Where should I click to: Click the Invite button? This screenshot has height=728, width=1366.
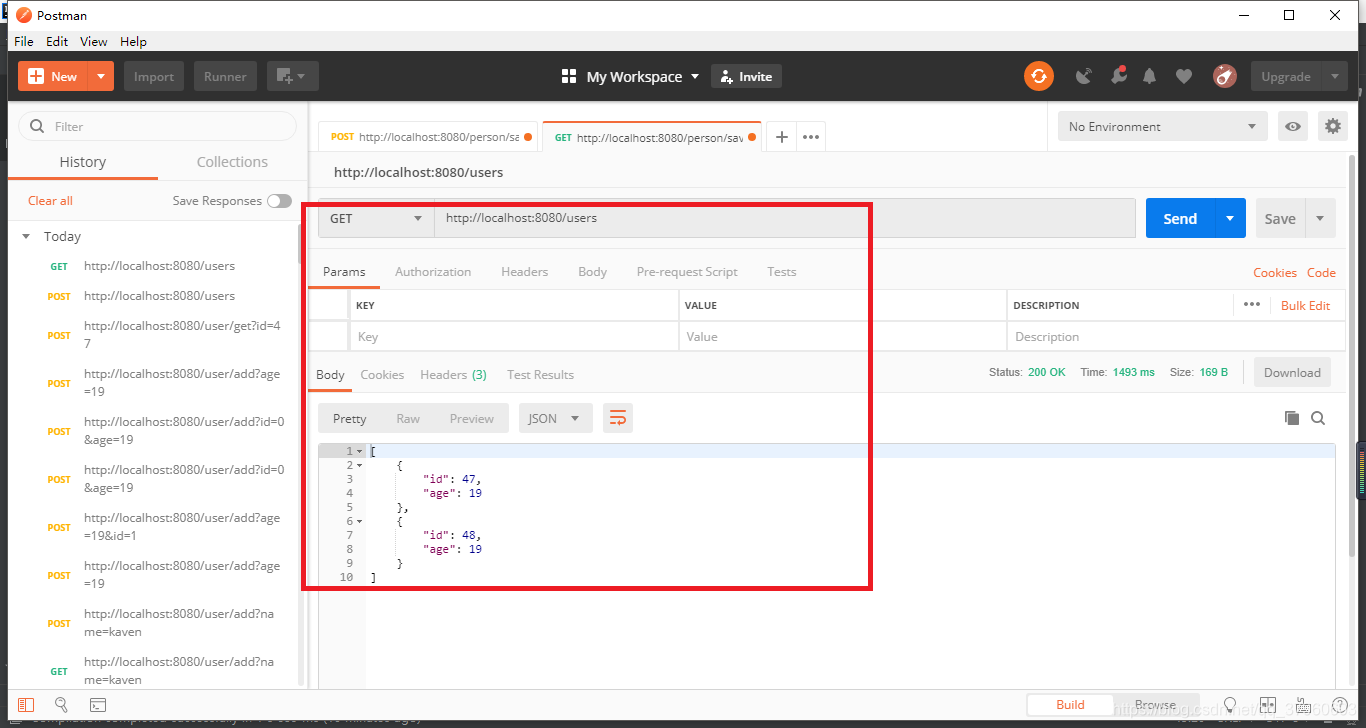(746, 76)
